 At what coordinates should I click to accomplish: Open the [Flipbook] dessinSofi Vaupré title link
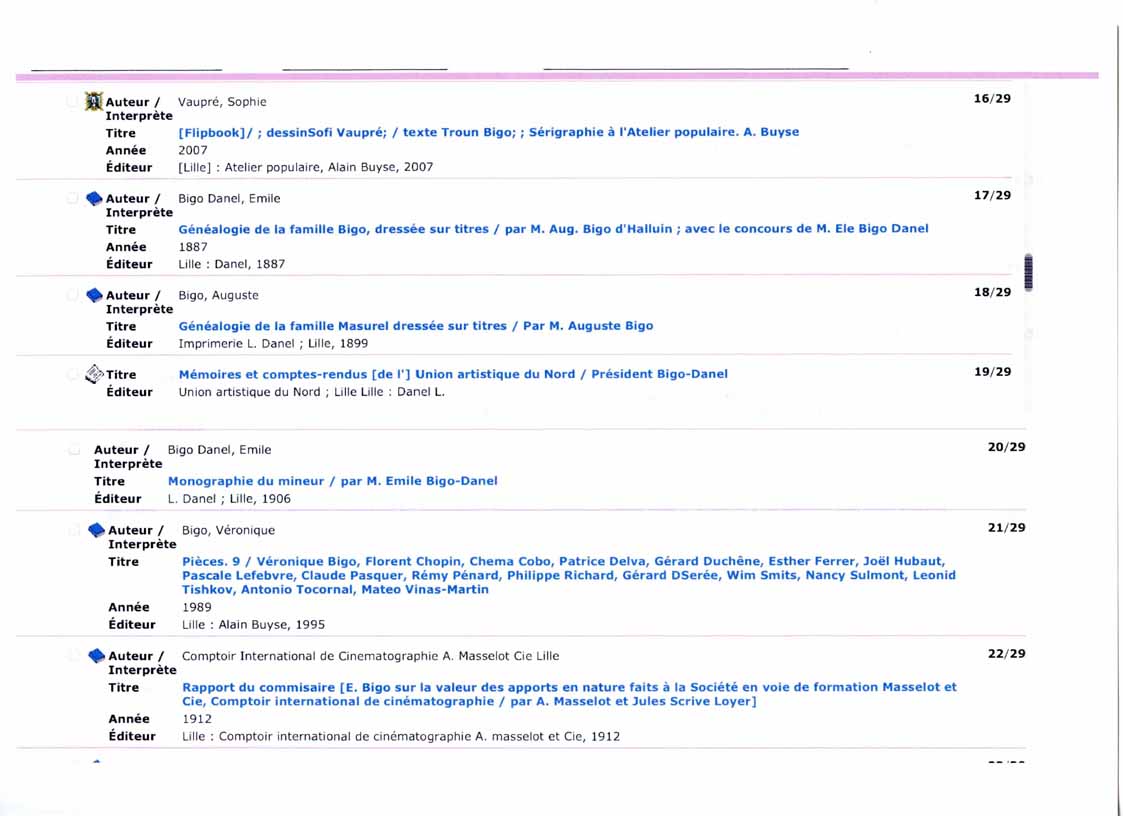click(x=488, y=132)
